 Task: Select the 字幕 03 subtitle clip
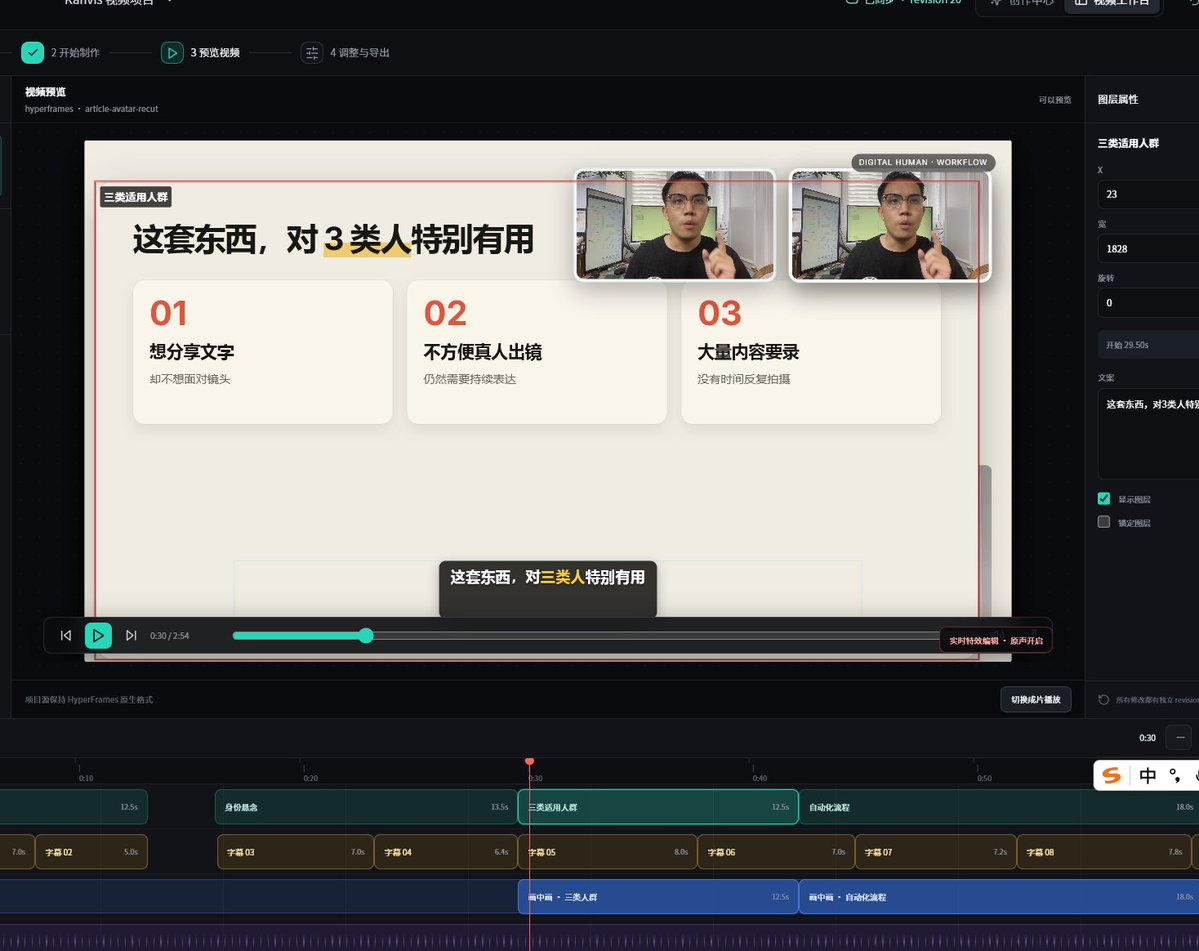point(295,852)
